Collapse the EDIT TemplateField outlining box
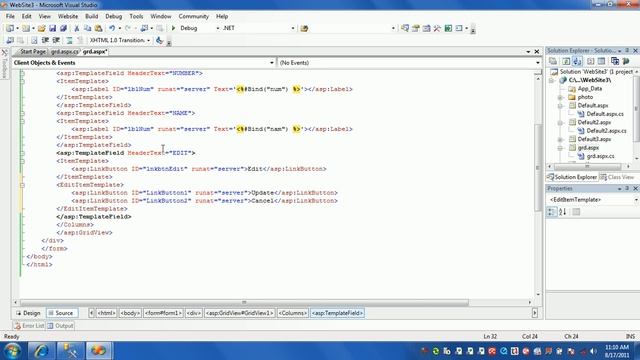The width and height of the screenshot is (640, 360). tap(22, 153)
